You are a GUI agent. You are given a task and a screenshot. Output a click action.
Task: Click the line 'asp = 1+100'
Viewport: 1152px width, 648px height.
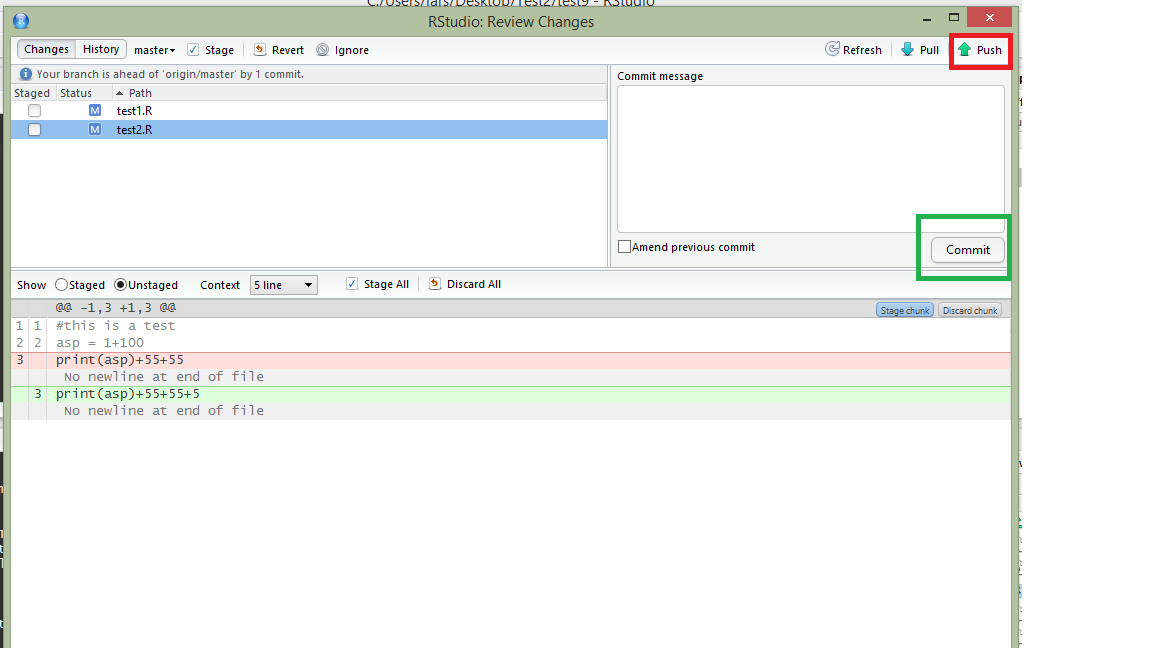pyautogui.click(x=100, y=342)
